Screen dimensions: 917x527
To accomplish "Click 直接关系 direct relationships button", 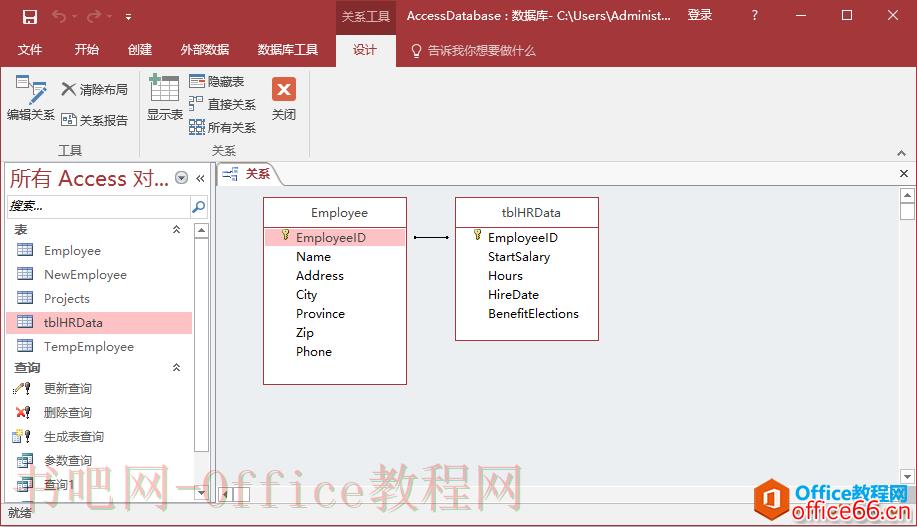I will coord(223,104).
